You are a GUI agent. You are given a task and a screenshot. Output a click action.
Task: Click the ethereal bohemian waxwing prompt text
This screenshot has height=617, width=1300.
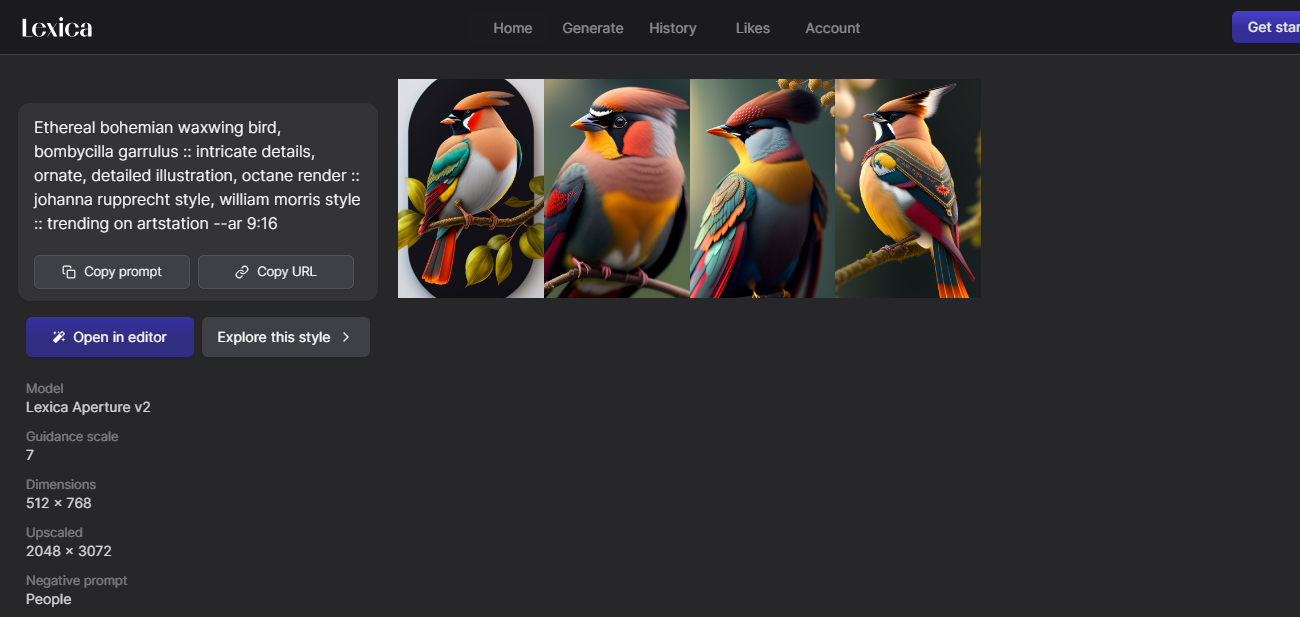(x=197, y=176)
